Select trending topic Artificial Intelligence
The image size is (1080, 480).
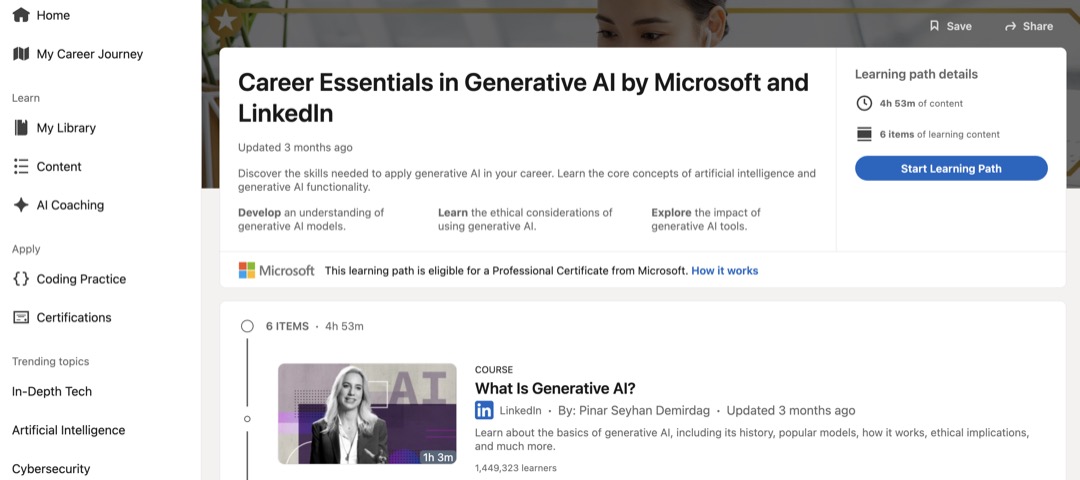pyautogui.click(x=68, y=430)
